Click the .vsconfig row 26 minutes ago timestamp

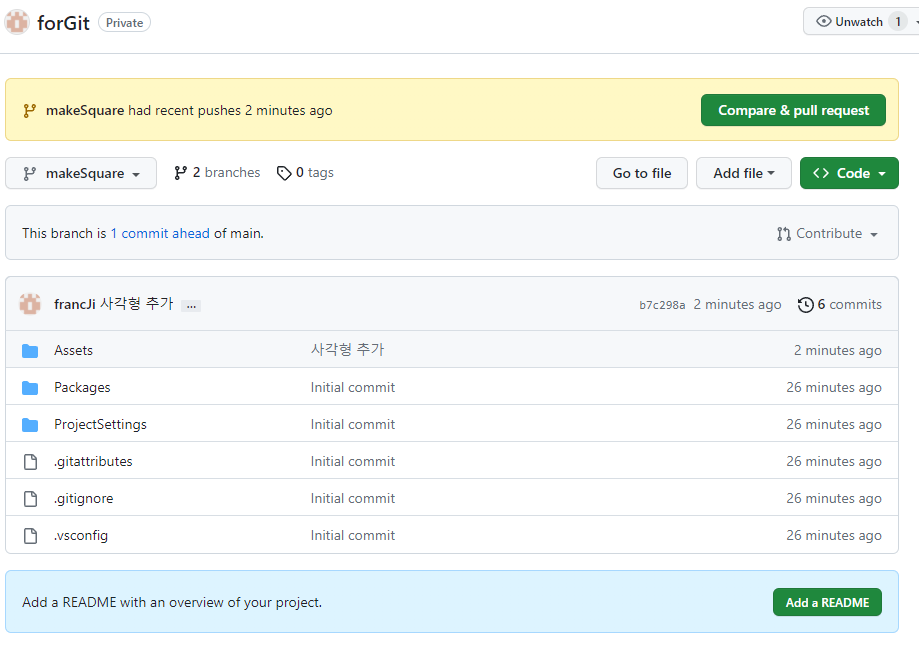[x=834, y=535]
